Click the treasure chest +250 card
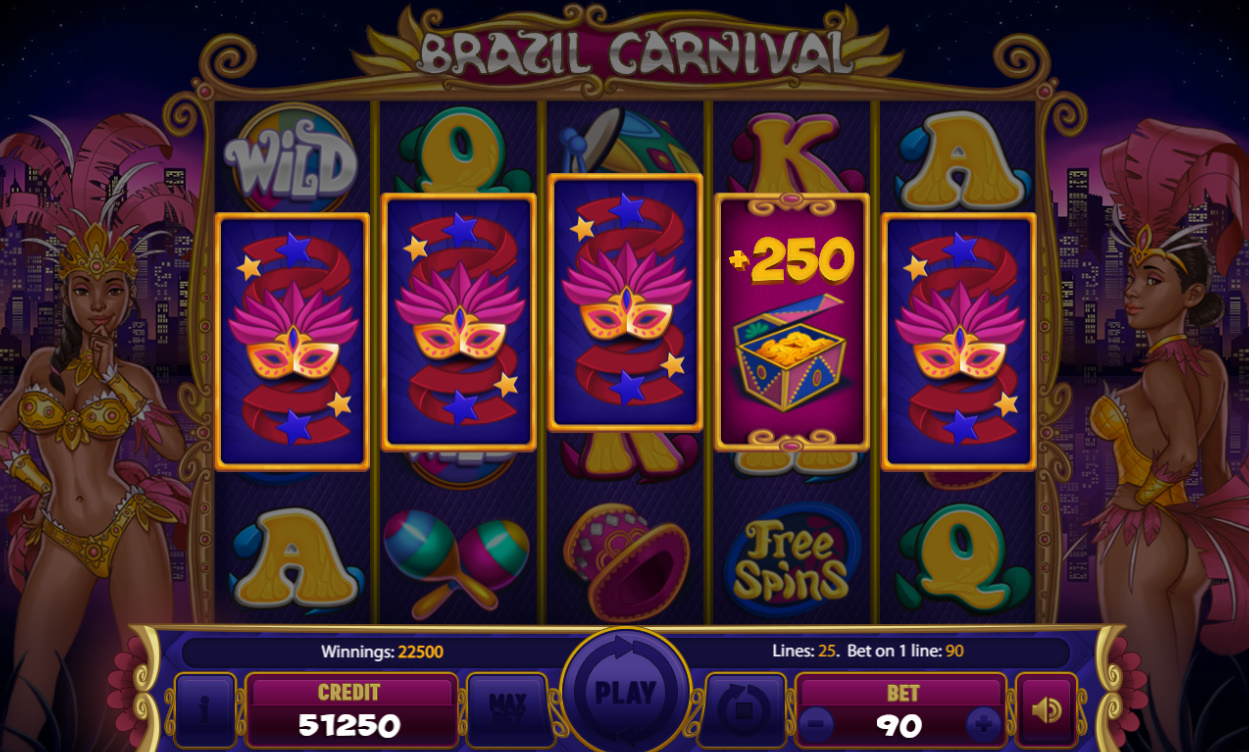Image resolution: width=1249 pixels, height=752 pixels. tap(792, 322)
